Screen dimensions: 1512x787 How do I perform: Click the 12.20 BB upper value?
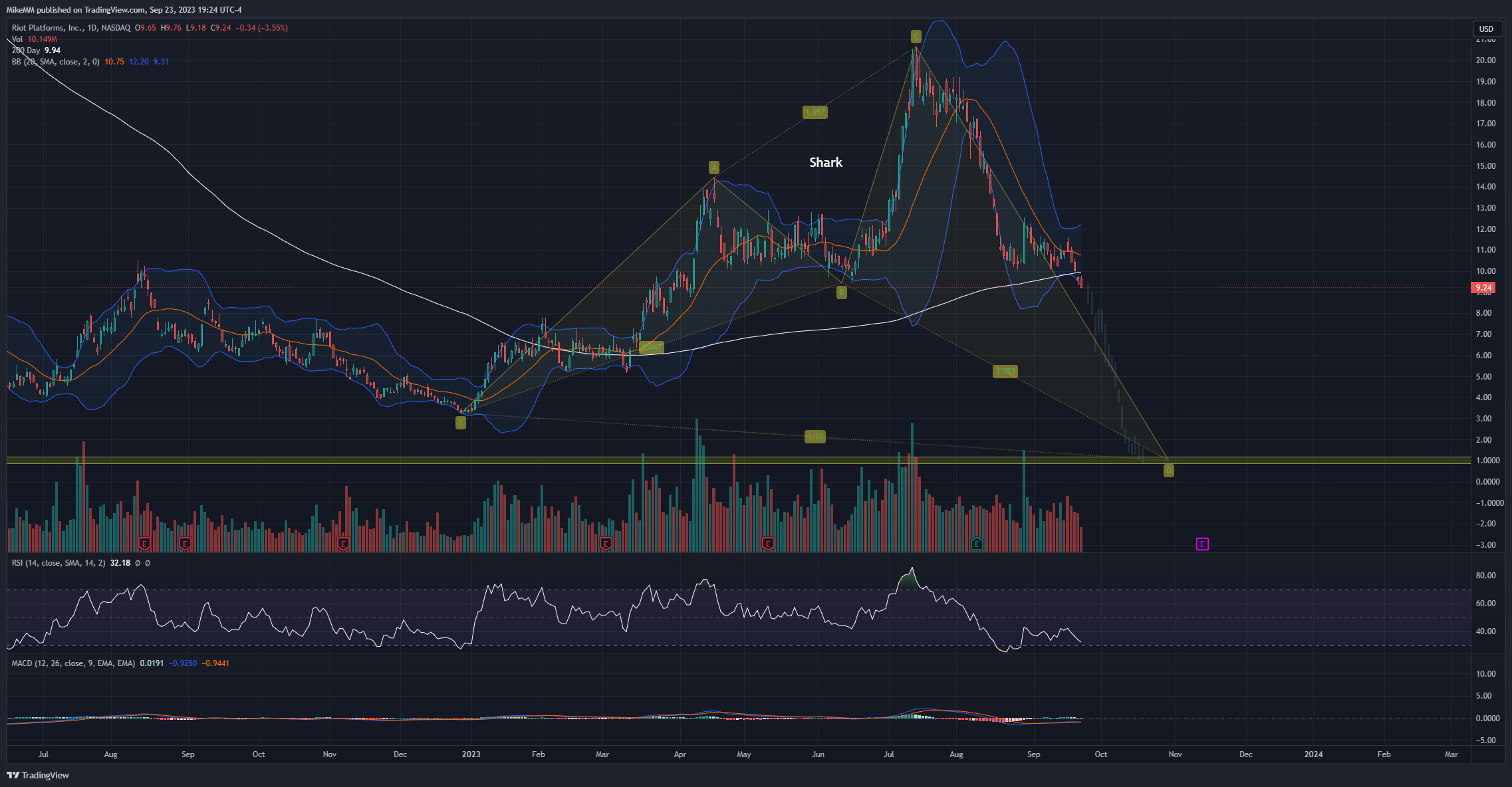click(139, 62)
